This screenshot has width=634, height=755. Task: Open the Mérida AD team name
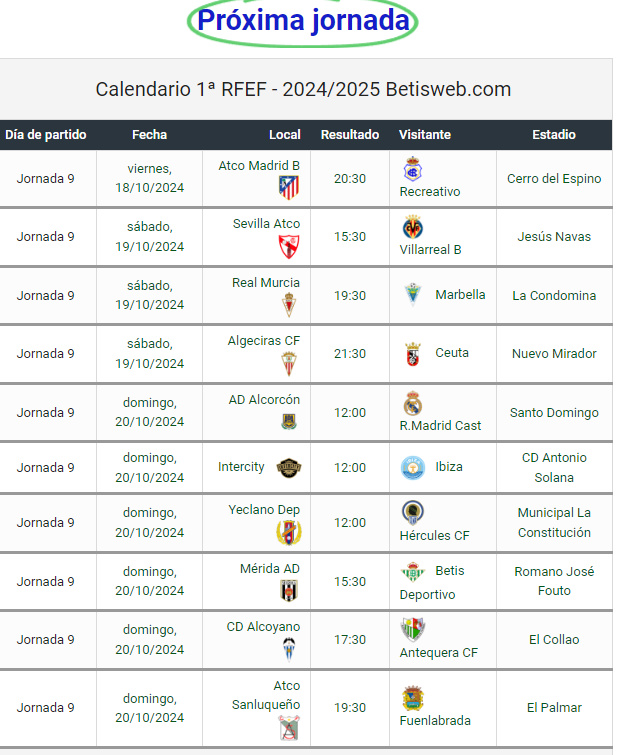coord(270,569)
